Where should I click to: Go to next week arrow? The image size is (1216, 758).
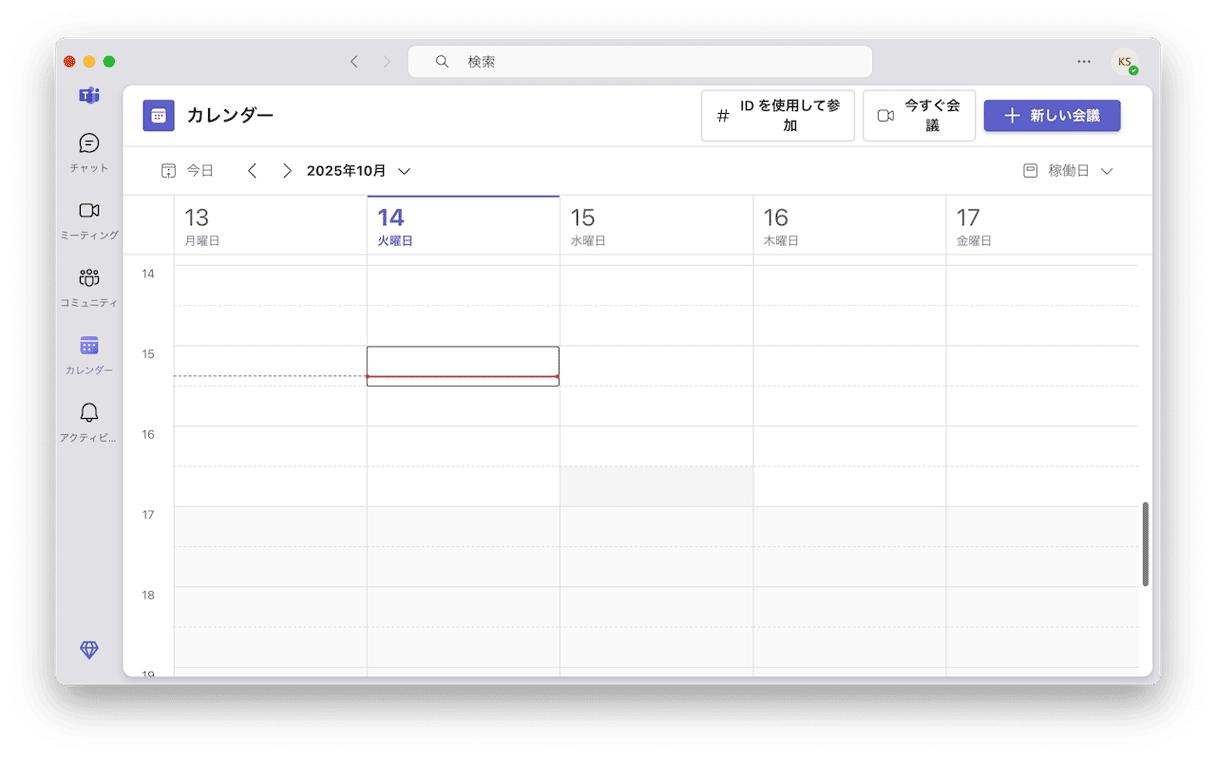pyautogui.click(x=287, y=171)
